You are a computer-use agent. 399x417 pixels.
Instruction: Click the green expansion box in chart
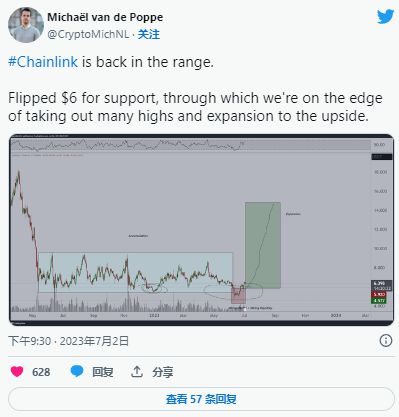point(263,245)
